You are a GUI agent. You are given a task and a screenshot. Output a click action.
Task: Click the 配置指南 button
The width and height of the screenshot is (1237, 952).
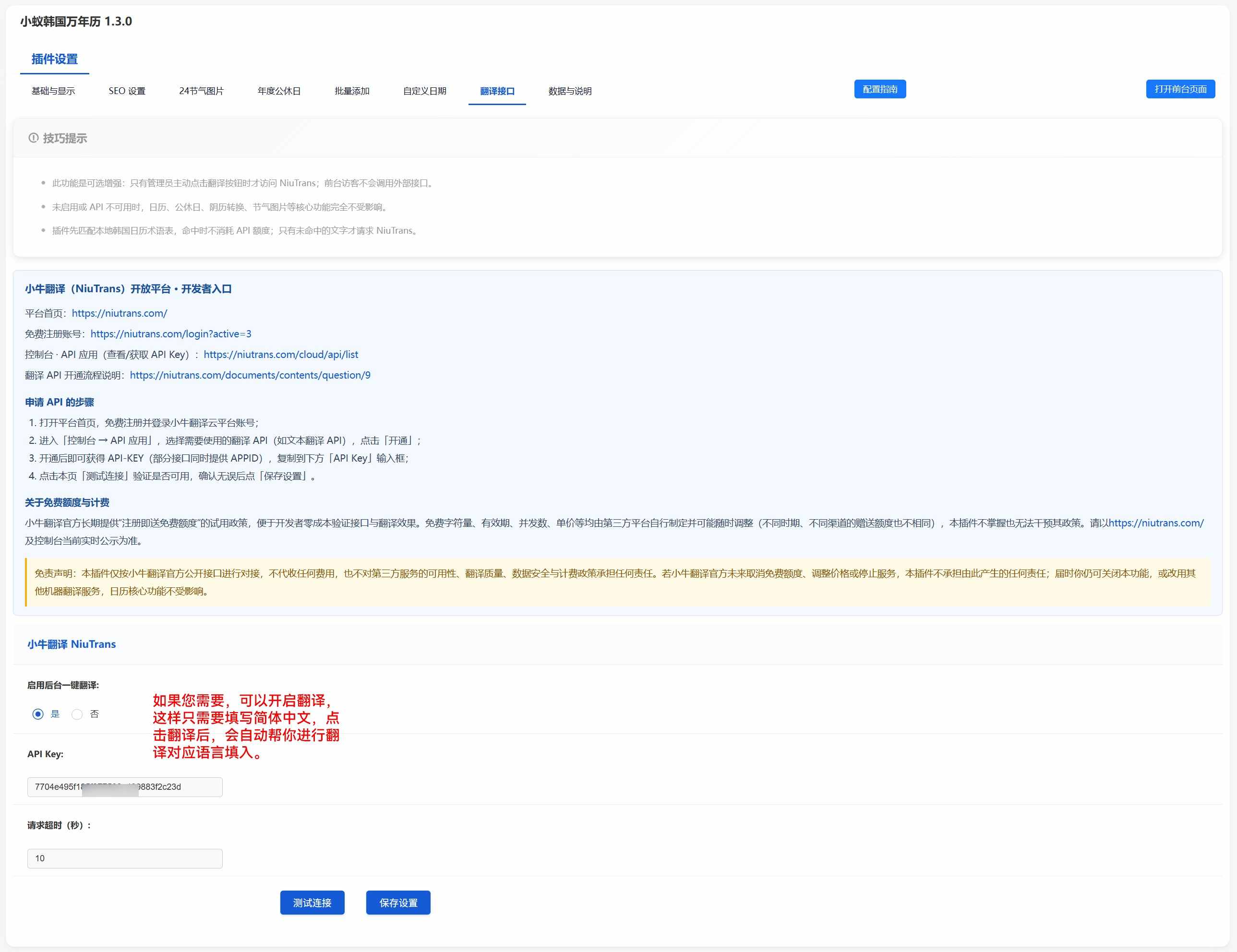[x=879, y=89]
